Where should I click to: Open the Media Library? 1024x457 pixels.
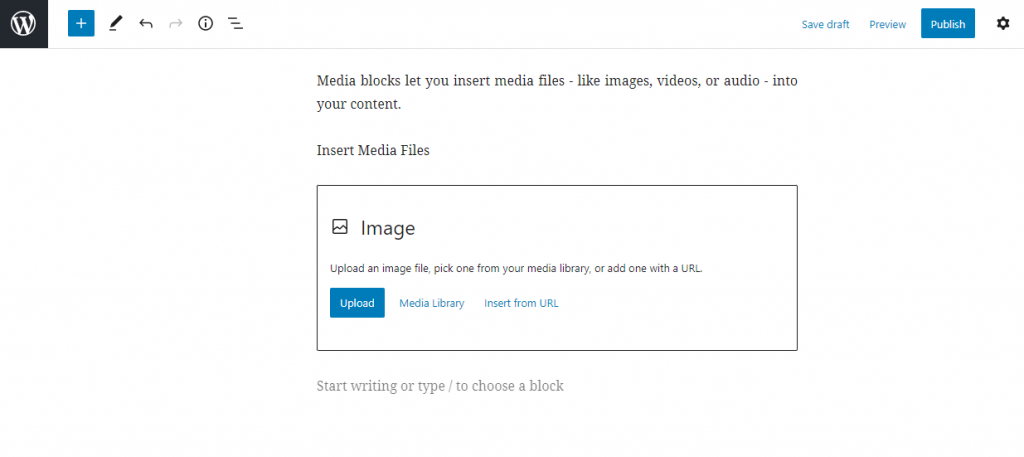[x=432, y=303]
